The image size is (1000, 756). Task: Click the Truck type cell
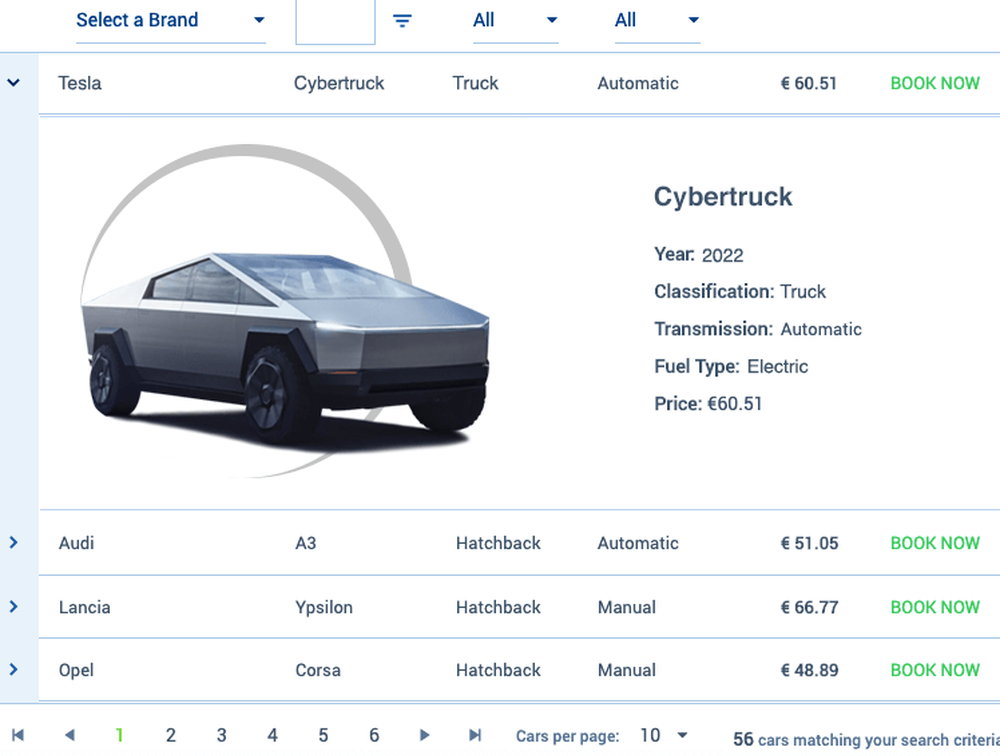pyautogui.click(x=475, y=83)
